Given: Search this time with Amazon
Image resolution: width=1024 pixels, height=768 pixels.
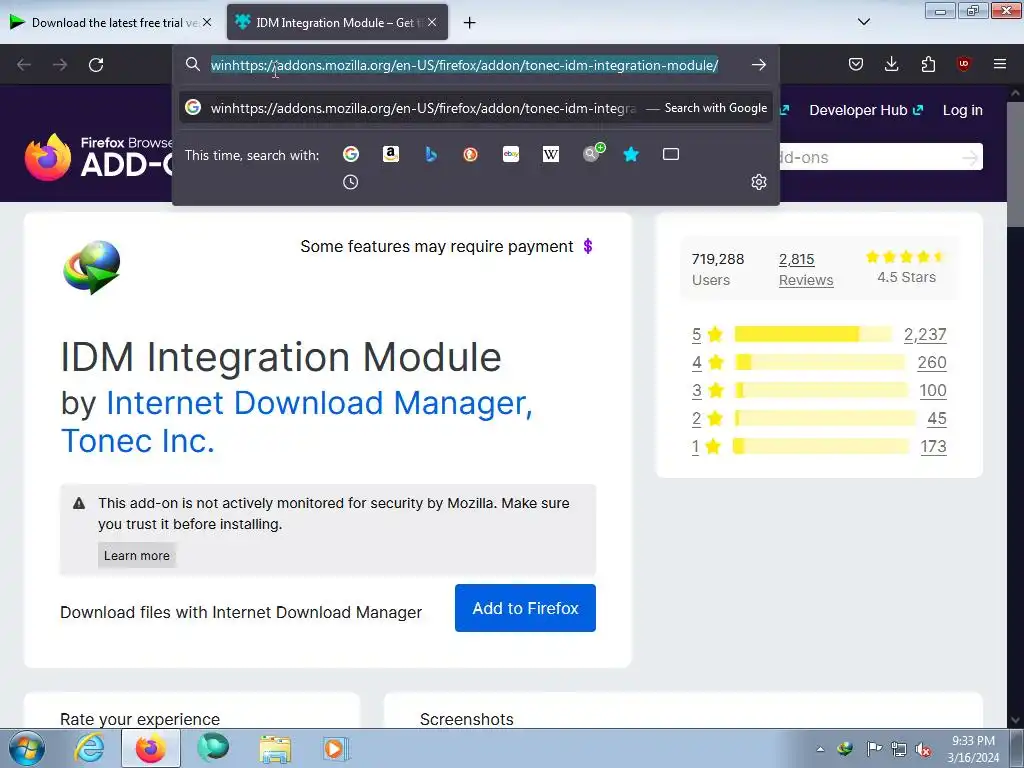Looking at the screenshot, I should [391, 154].
